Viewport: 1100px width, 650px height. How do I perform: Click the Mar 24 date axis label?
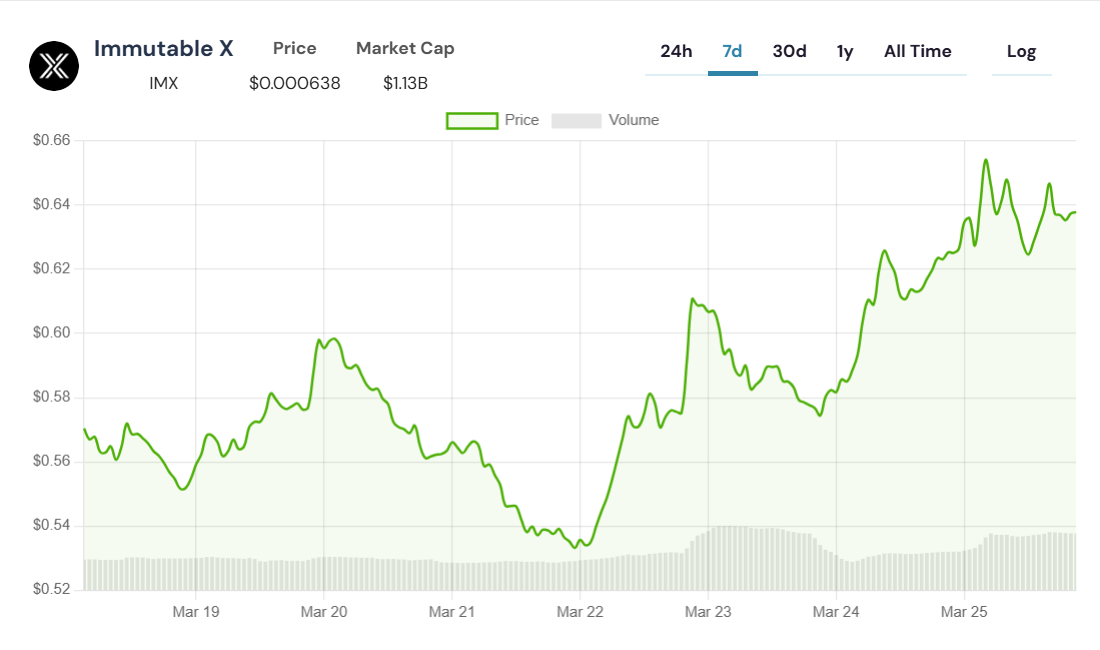point(836,612)
